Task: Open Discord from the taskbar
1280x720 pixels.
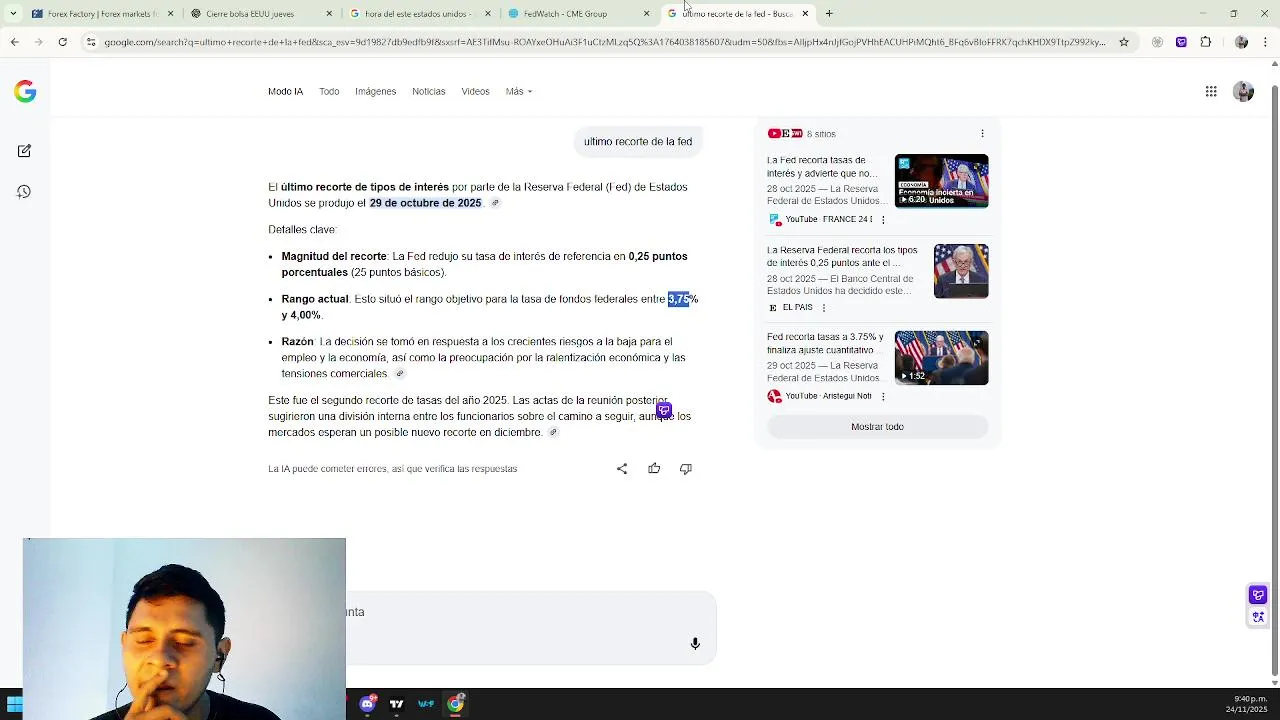Action: pos(367,704)
